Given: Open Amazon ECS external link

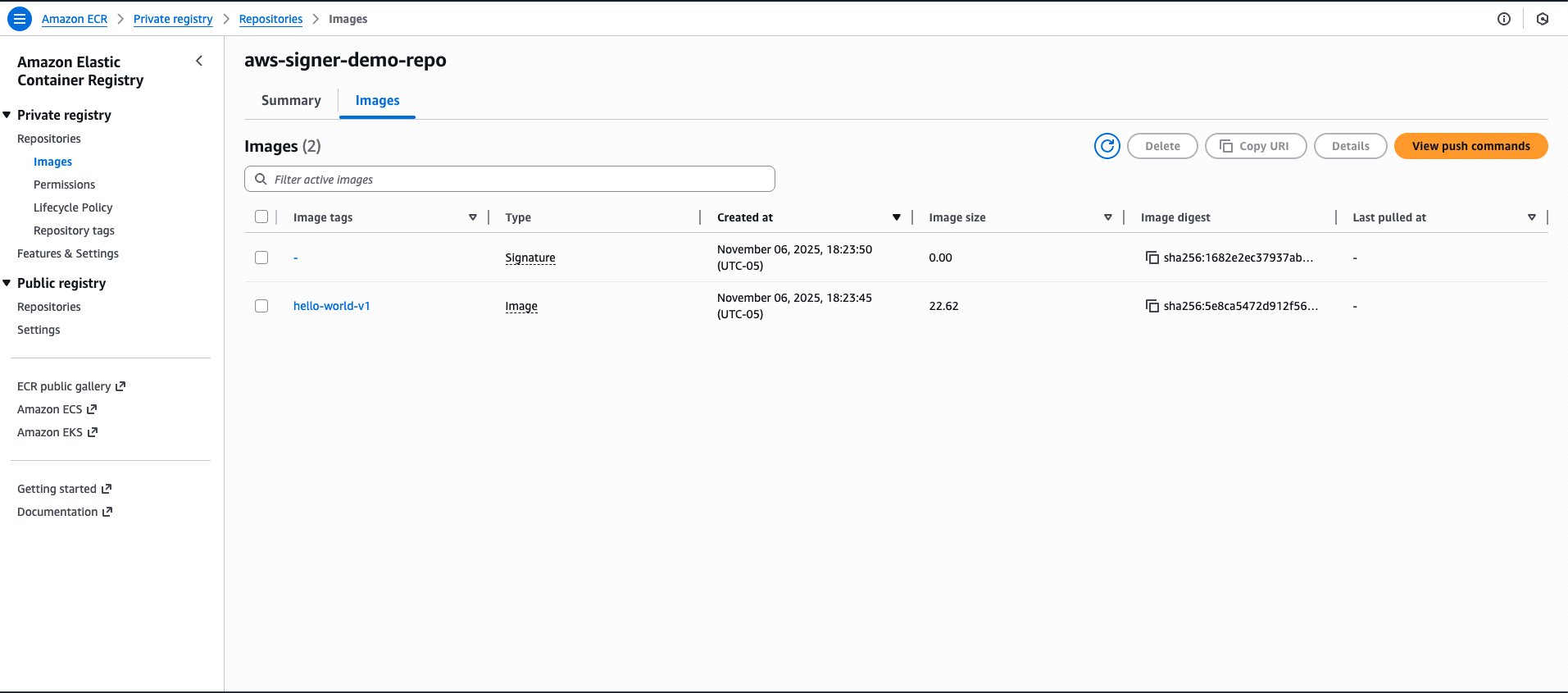Looking at the screenshot, I should click(x=57, y=409).
